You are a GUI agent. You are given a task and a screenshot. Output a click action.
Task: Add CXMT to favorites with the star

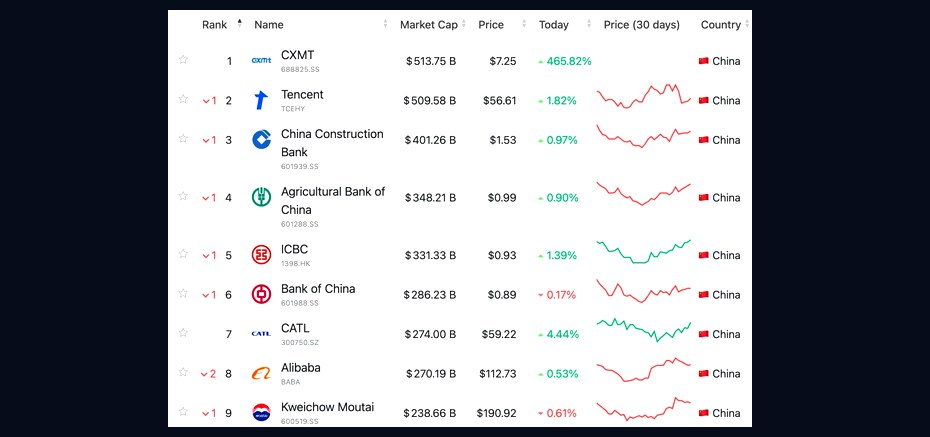click(x=183, y=59)
